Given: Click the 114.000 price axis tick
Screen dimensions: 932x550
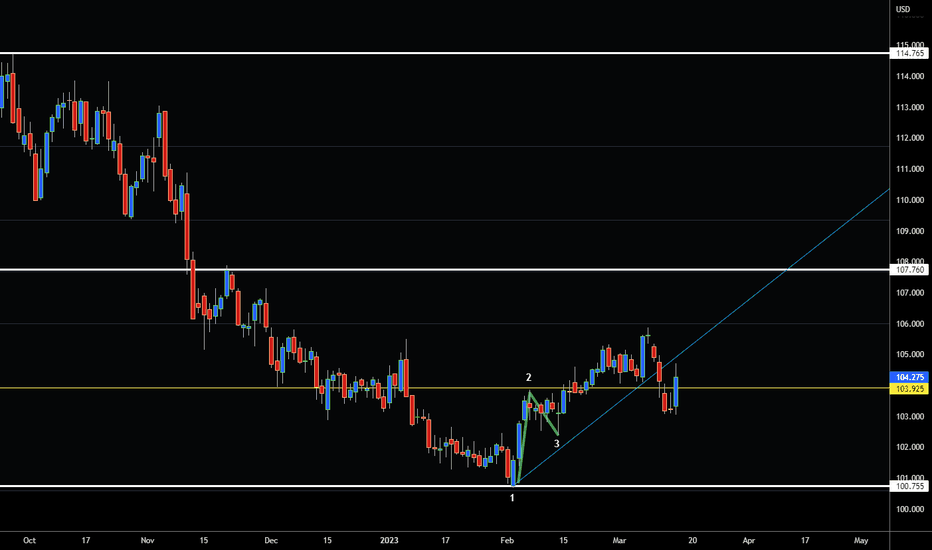Looking at the screenshot, I should click(910, 76).
